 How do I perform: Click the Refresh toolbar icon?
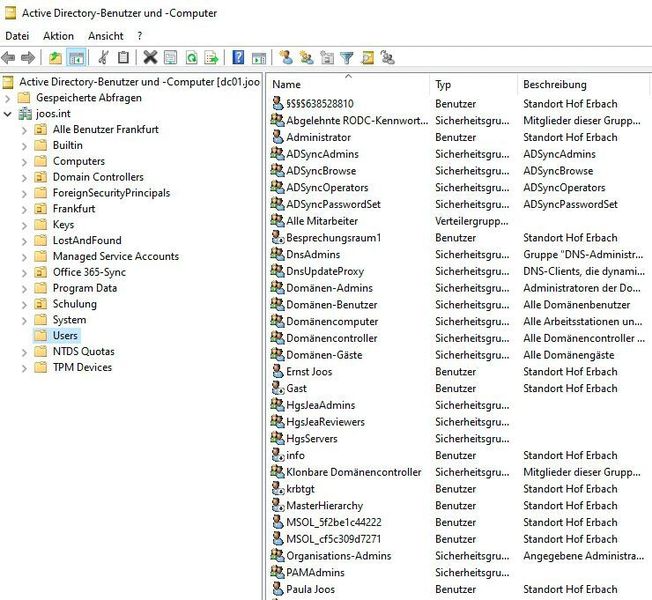coord(191,58)
